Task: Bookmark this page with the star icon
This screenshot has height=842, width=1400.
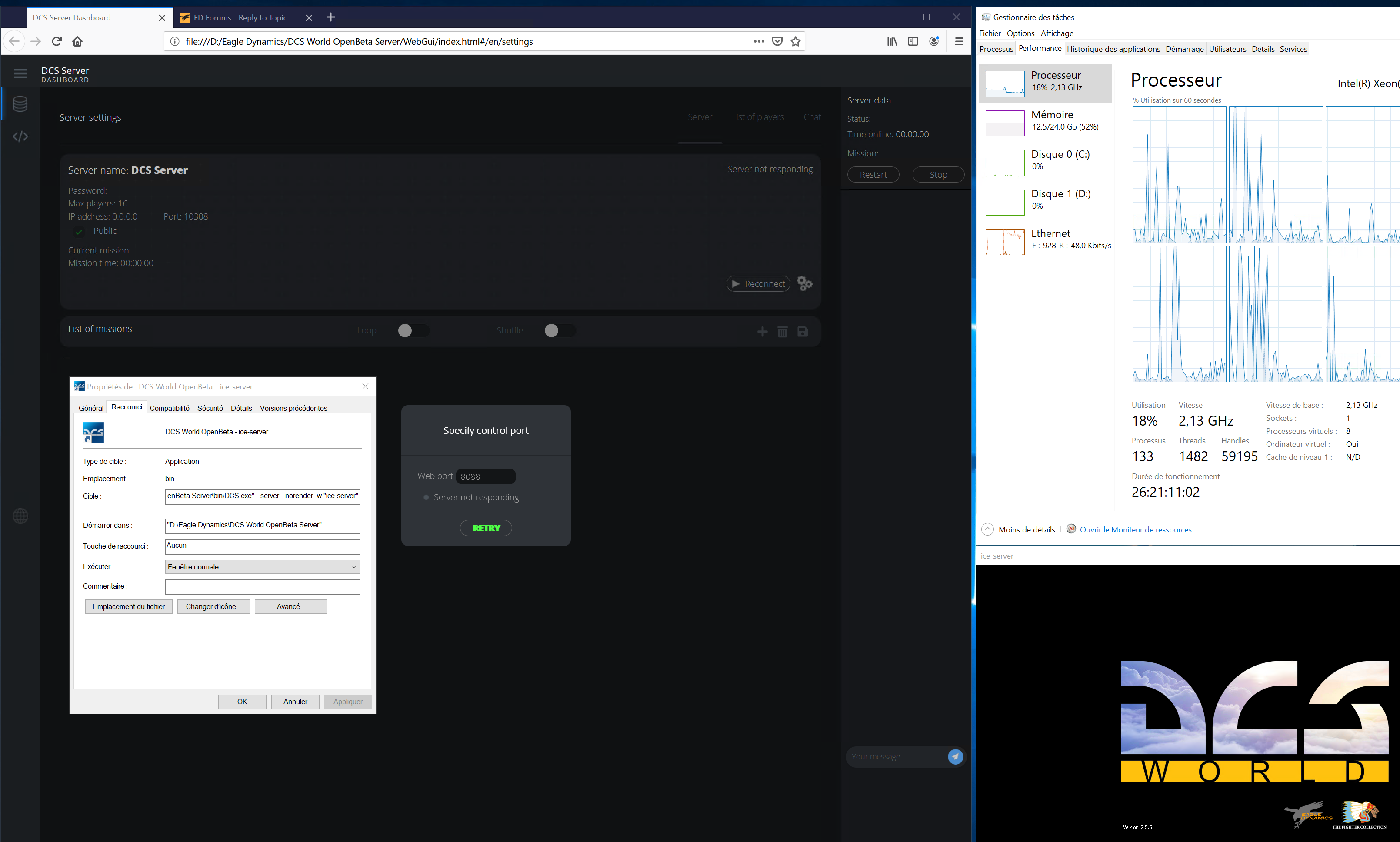Action: pyautogui.click(x=796, y=41)
